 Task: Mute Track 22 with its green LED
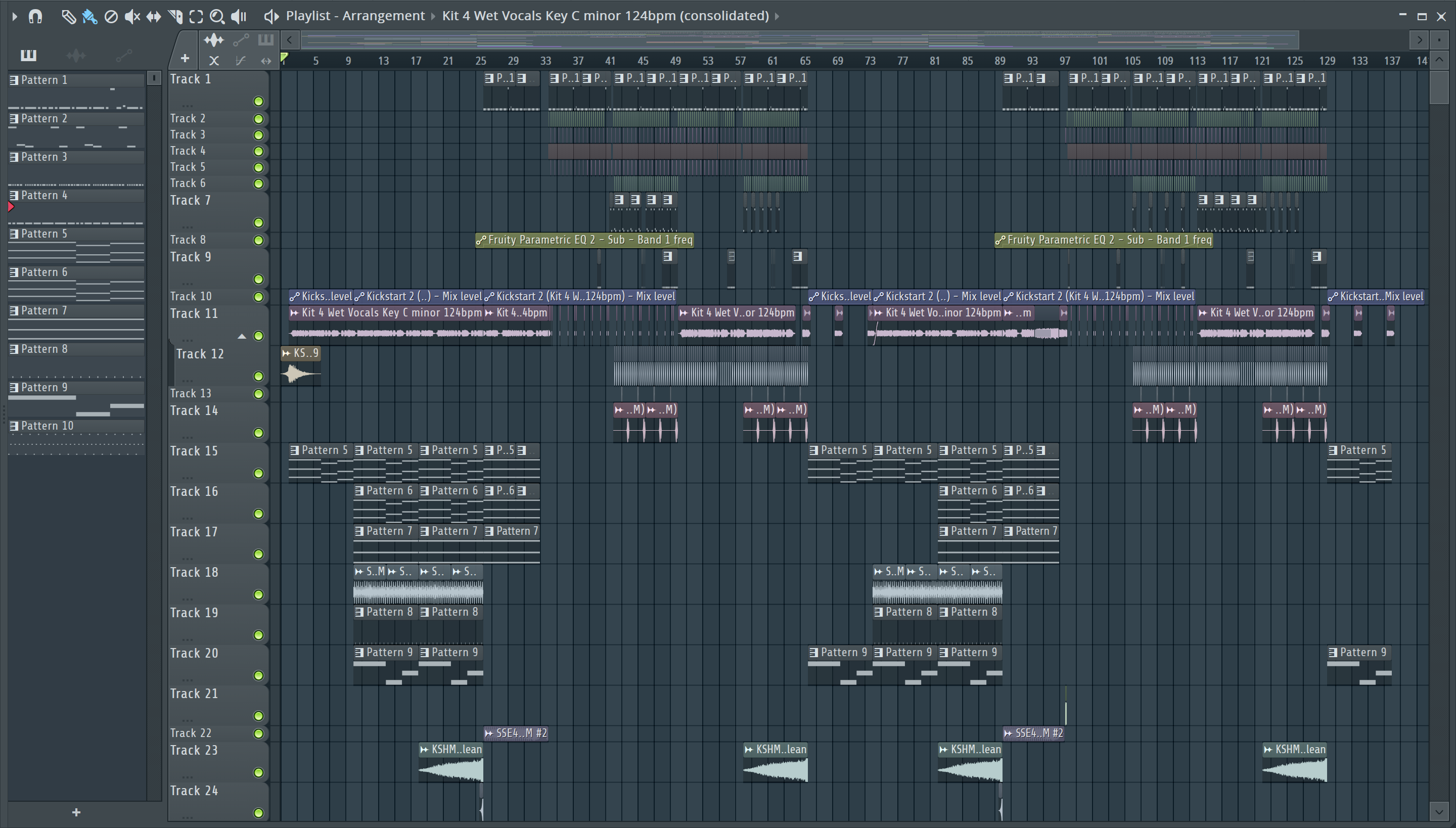click(x=258, y=733)
